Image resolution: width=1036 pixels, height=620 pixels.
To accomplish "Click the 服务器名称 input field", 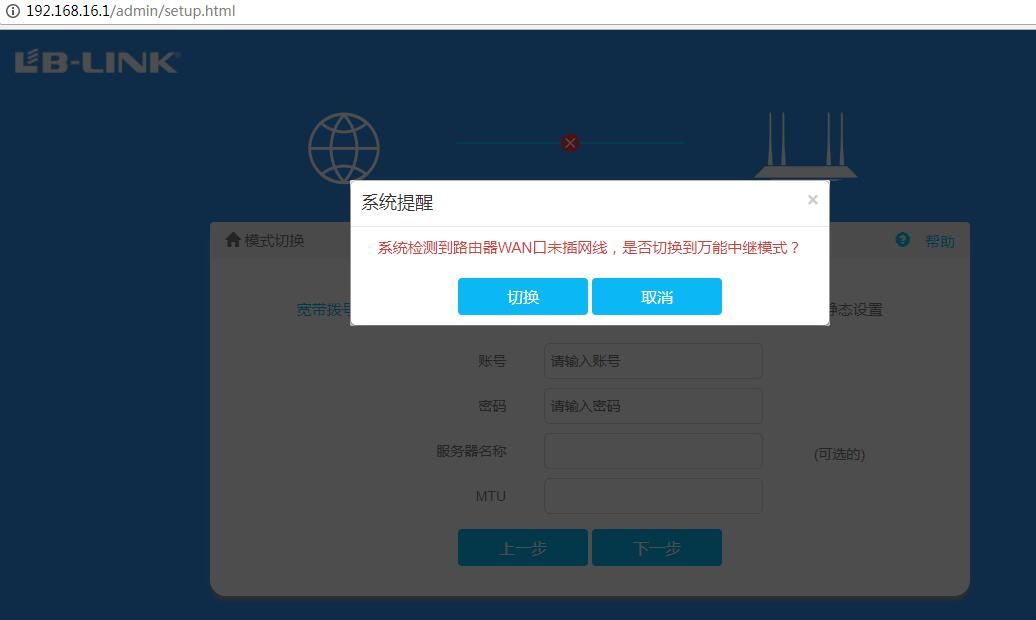I will click(x=653, y=451).
